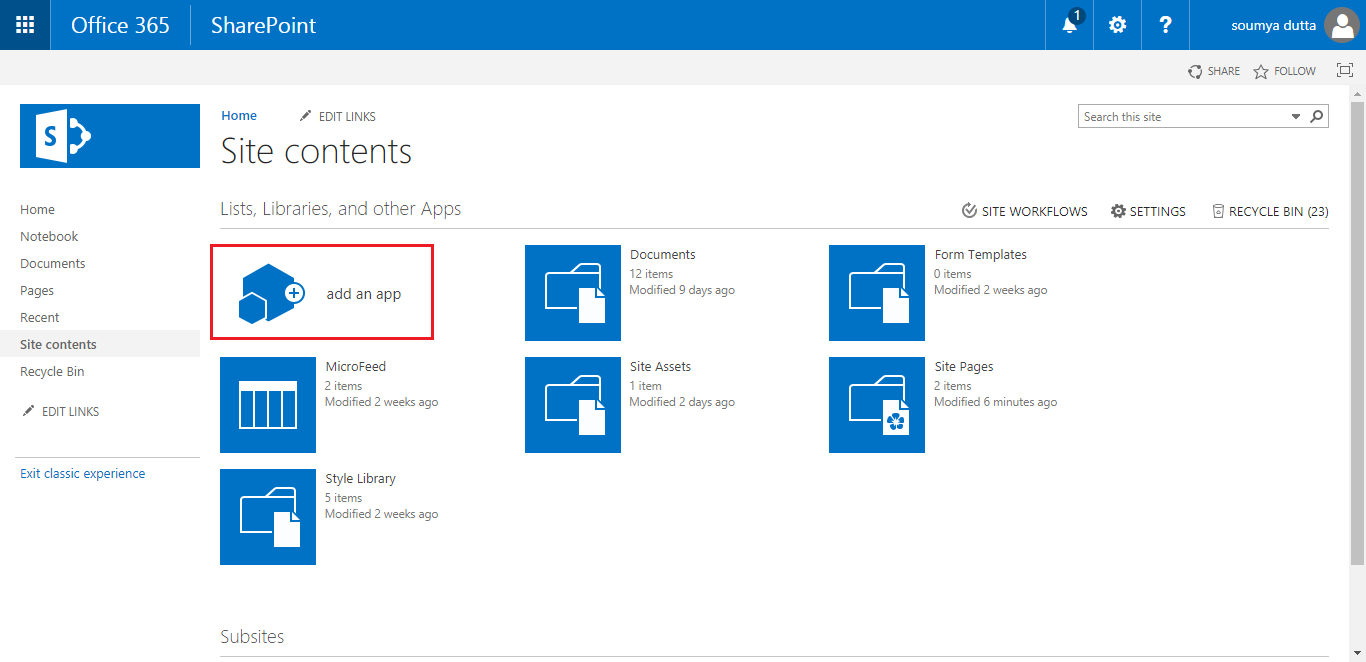The height and width of the screenshot is (662, 1366).
Task: Open Site Workflows
Action: [1025, 211]
